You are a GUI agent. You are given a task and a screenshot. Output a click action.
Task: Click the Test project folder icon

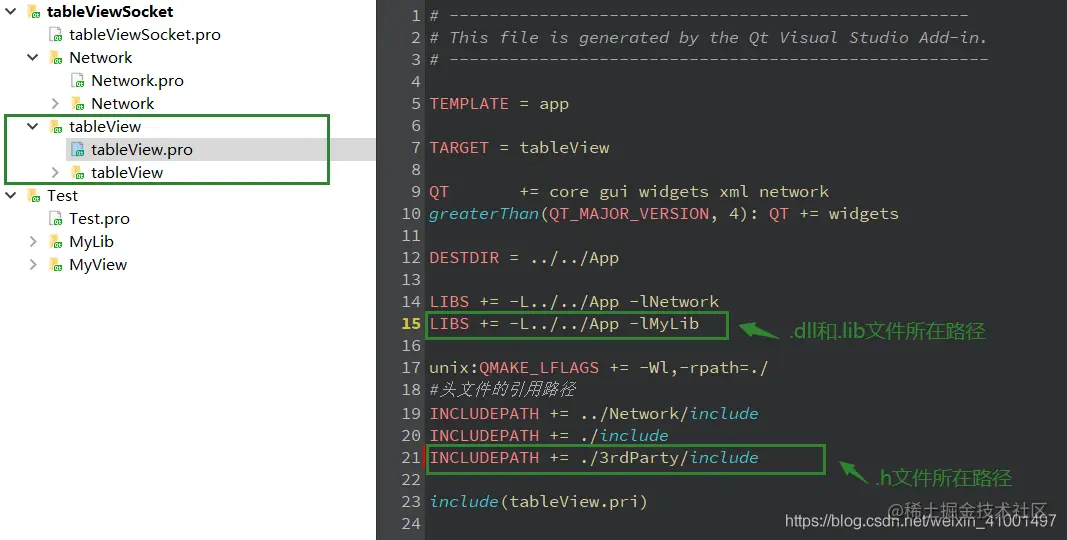coord(34,196)
